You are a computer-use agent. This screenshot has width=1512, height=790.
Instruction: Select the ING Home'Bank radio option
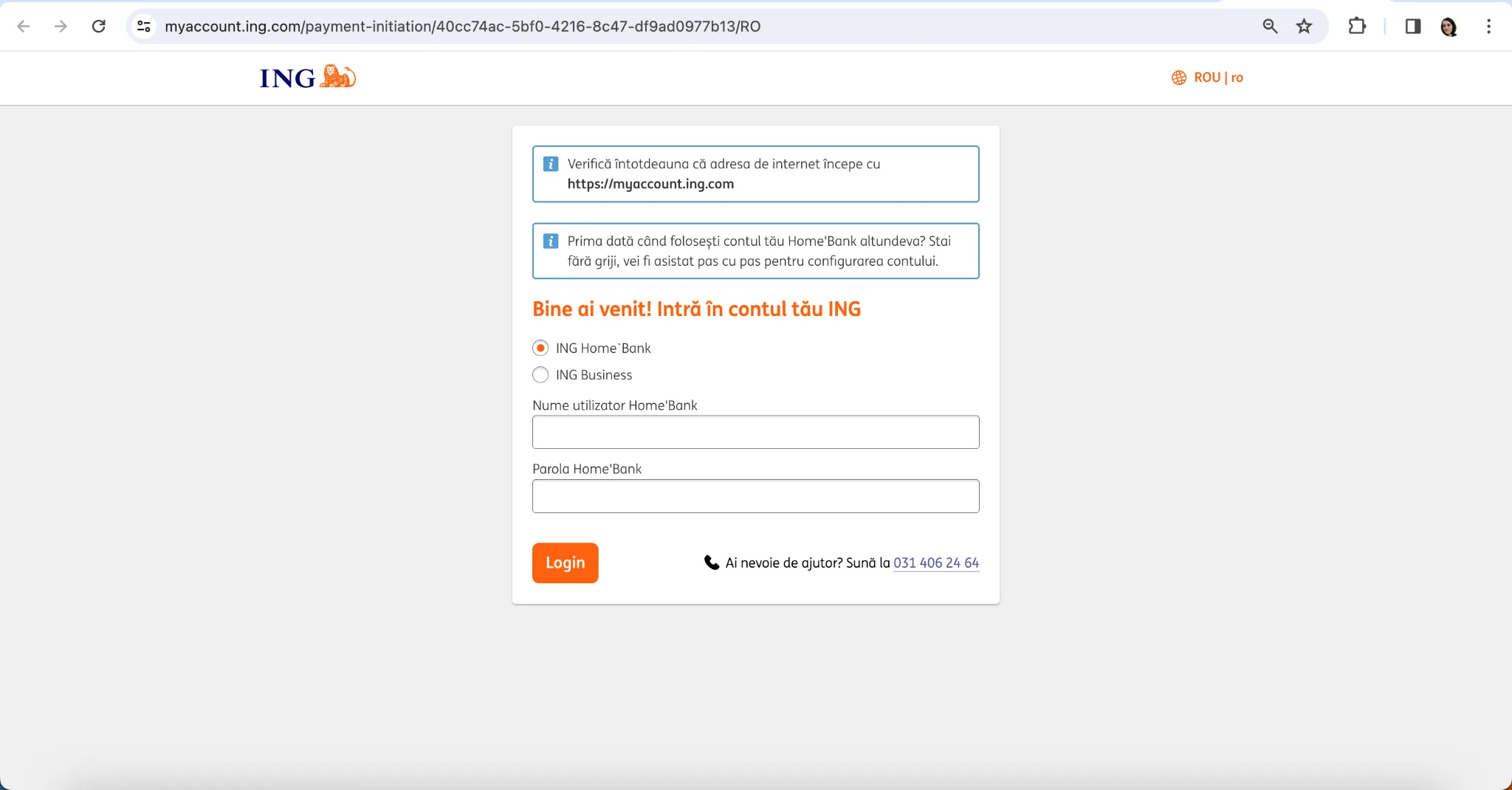click(x=540, y=348)
